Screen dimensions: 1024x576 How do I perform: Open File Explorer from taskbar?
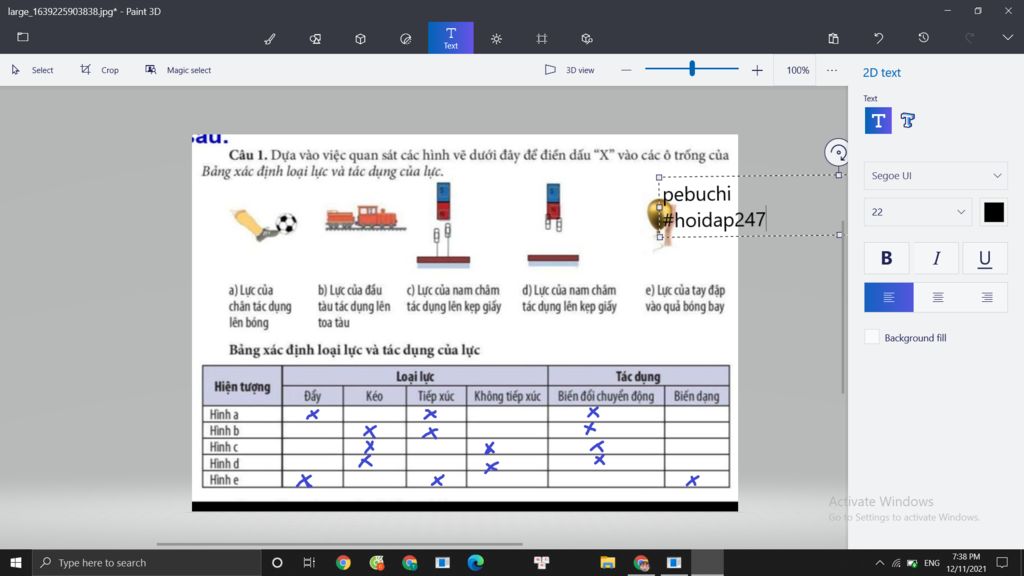(x=607, y=562)
